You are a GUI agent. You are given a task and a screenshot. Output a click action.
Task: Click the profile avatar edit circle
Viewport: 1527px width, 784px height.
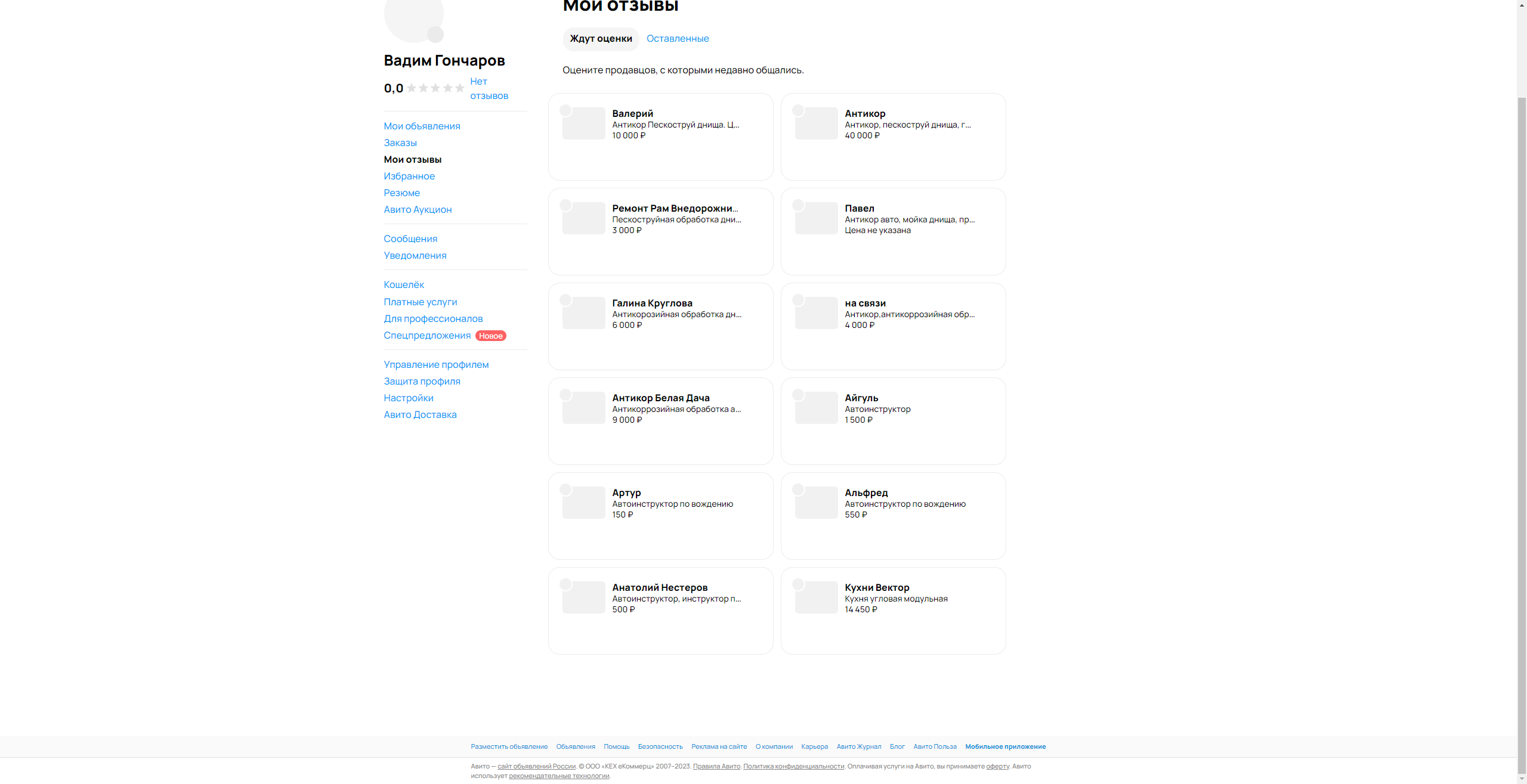(435, 34)
